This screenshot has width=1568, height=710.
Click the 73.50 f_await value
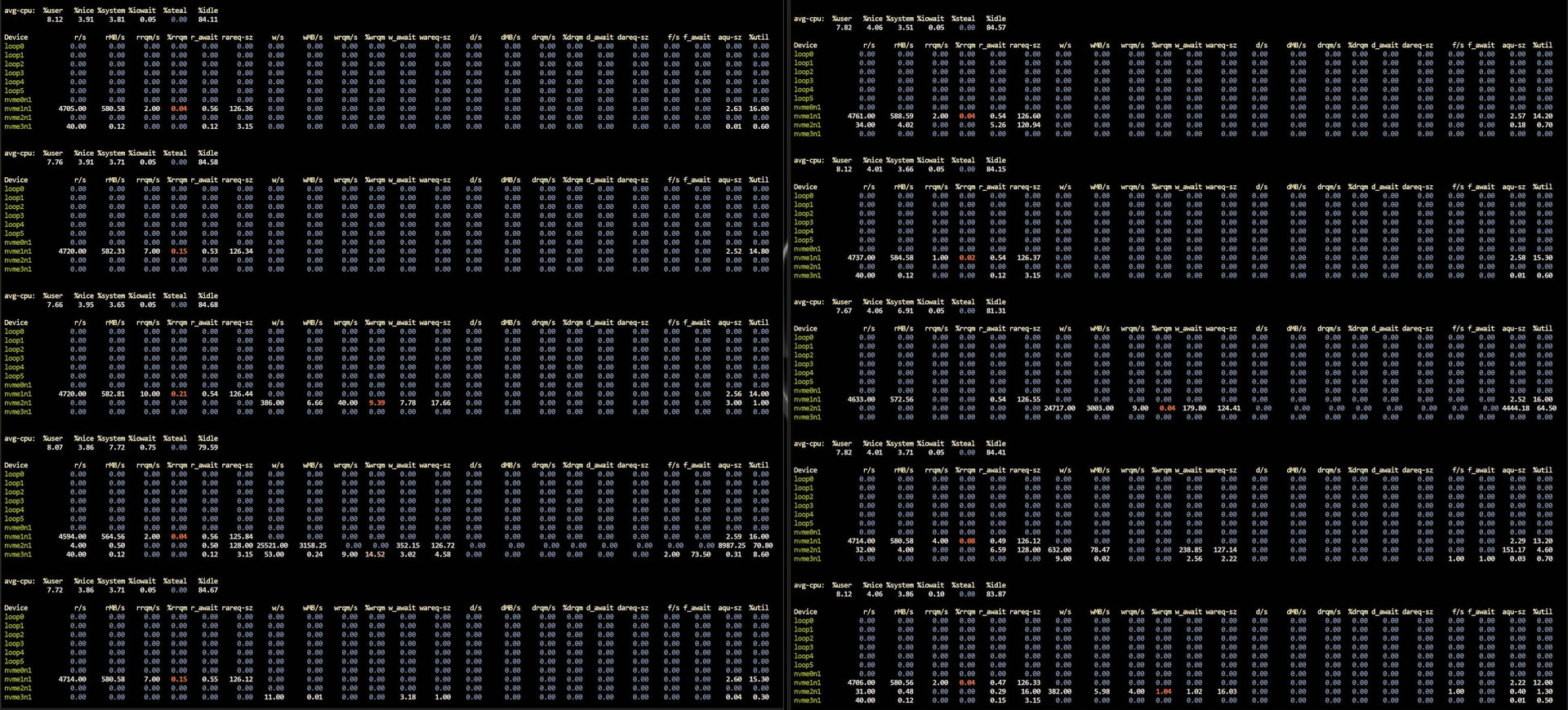coord(700,555)
